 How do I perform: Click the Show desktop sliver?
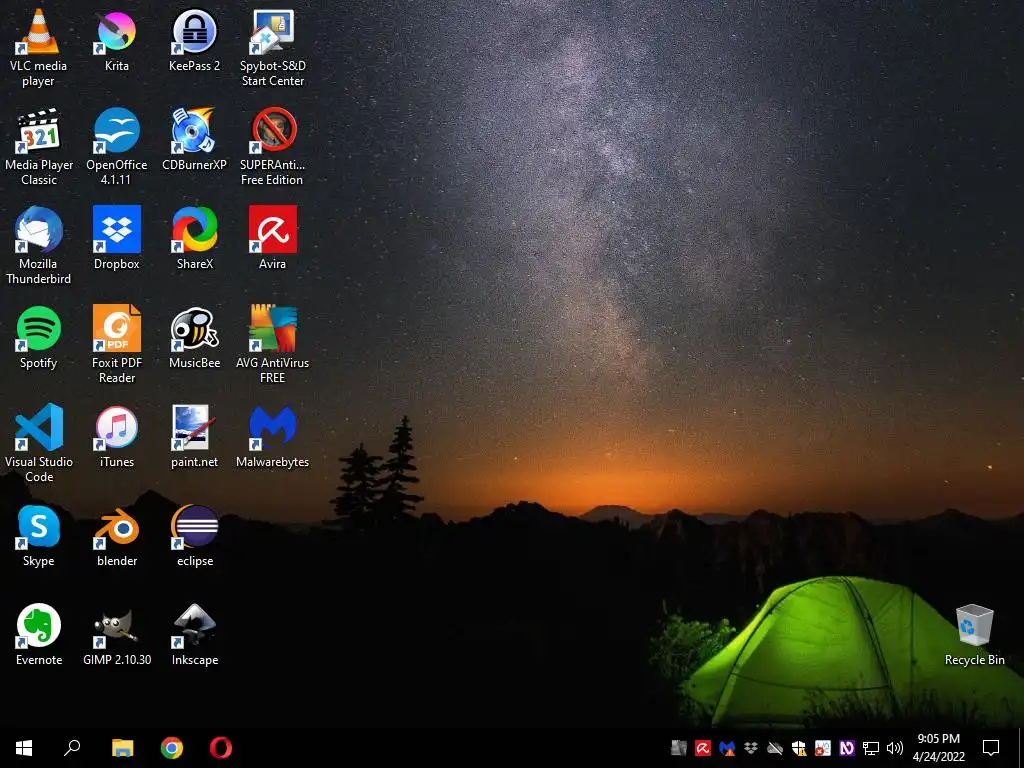click(x=1021, y=748)
